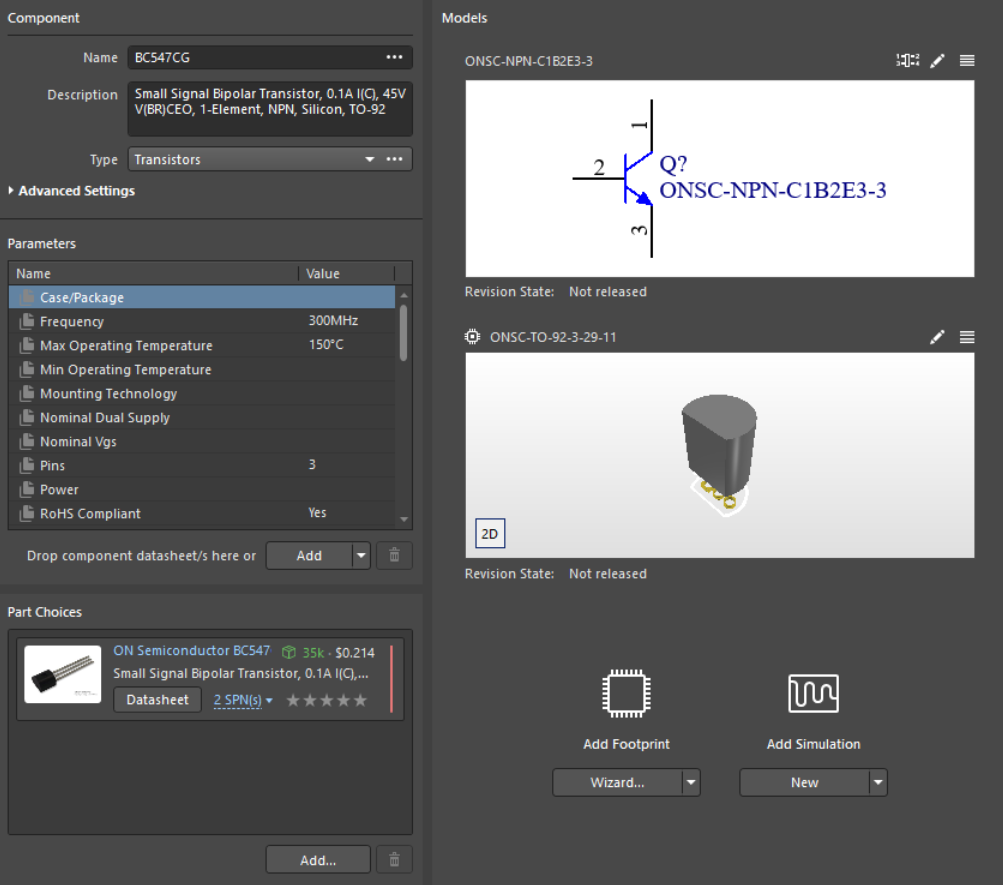Open the Add datasheet dropdown arrow
The height and width of the screenshot is (885, 1003).
coord(361,556)
